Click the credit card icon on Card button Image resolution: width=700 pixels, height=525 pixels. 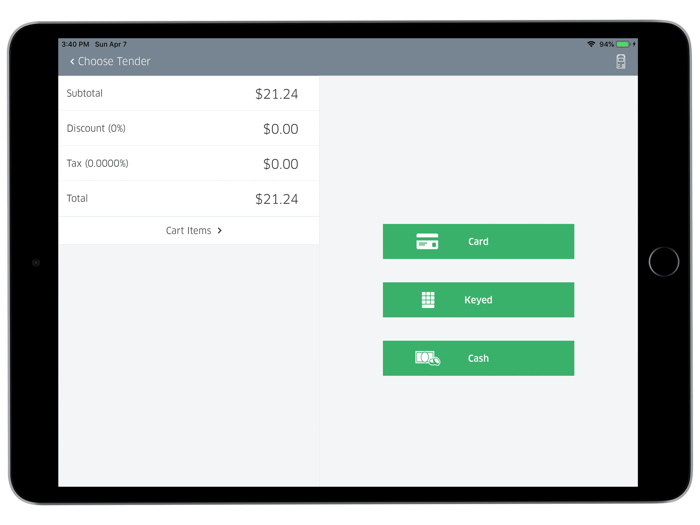427,241
